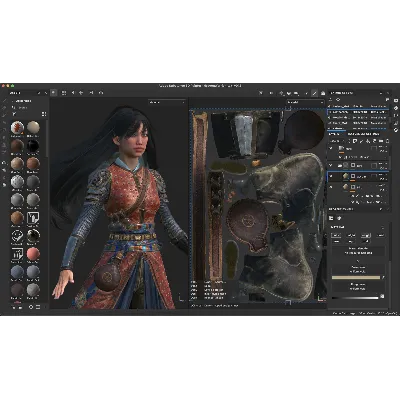Click the flag icon at texture set list right
The width and height of the screenshot is (400, 400).
(387, 100)
